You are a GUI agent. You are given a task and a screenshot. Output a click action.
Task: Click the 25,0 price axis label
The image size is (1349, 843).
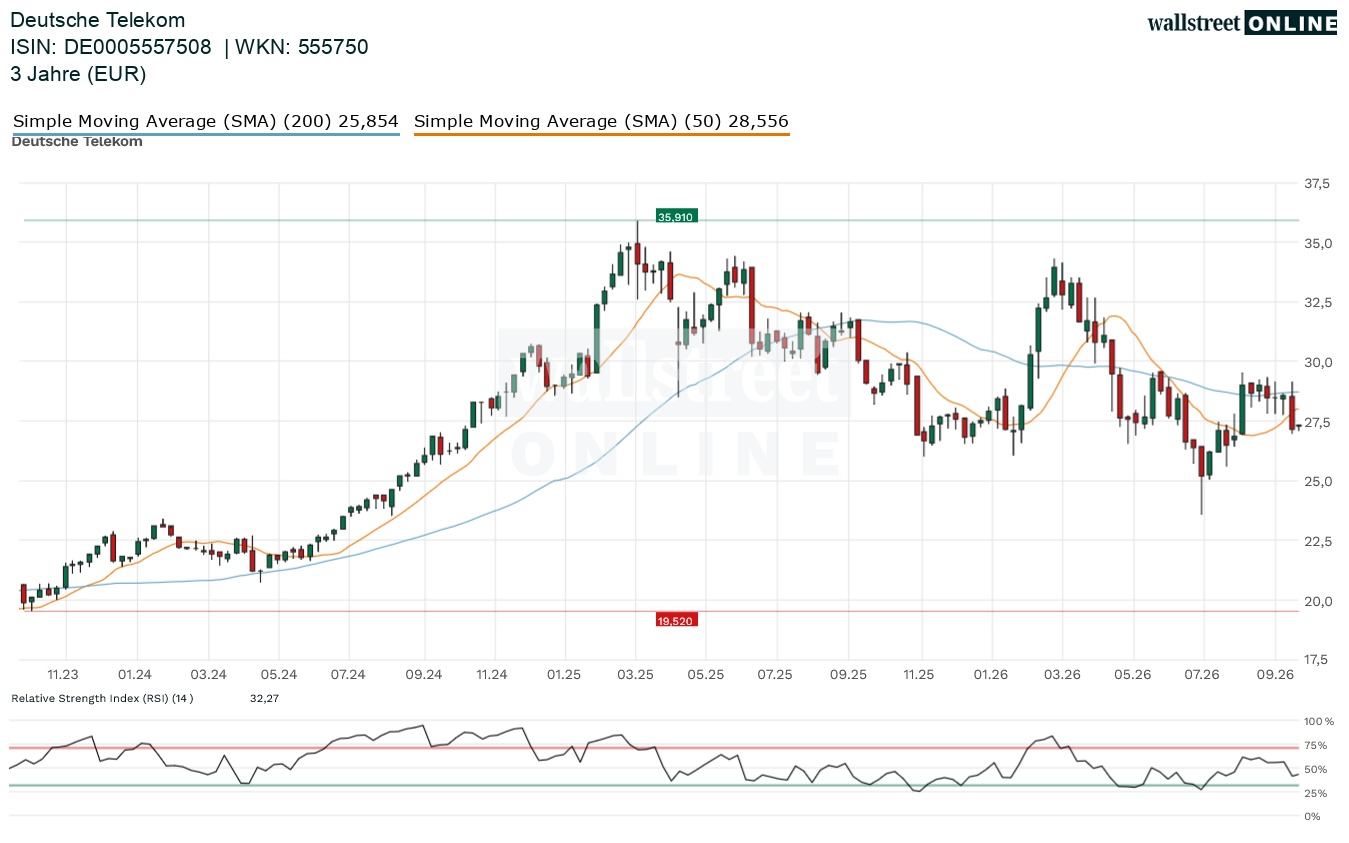pyautogui.click(x=1317, y=481)
